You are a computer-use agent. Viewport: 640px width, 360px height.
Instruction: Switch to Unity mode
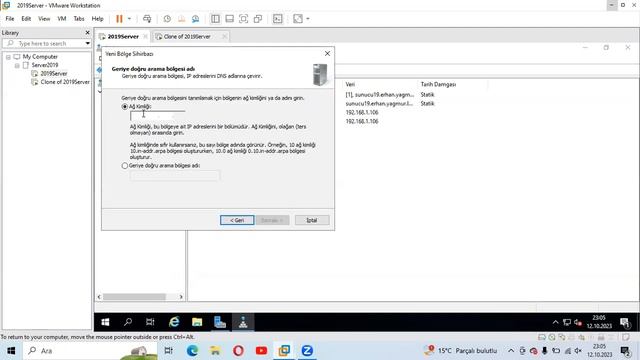coord(258,19)
